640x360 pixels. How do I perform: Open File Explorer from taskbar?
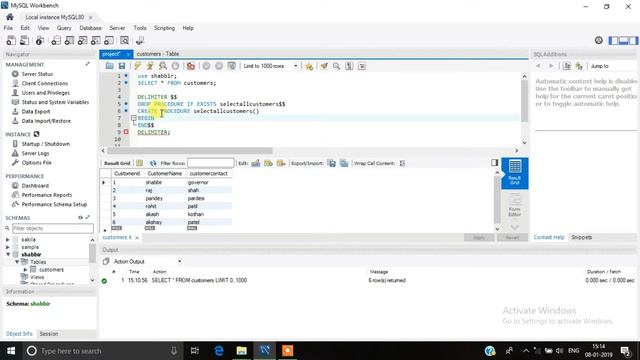pyautogui.click(x=242, y=351)
